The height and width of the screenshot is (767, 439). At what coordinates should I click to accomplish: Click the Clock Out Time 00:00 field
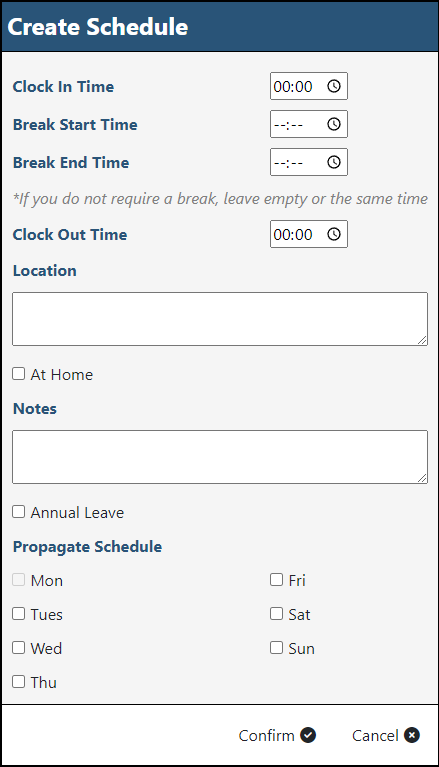[309, 234]
